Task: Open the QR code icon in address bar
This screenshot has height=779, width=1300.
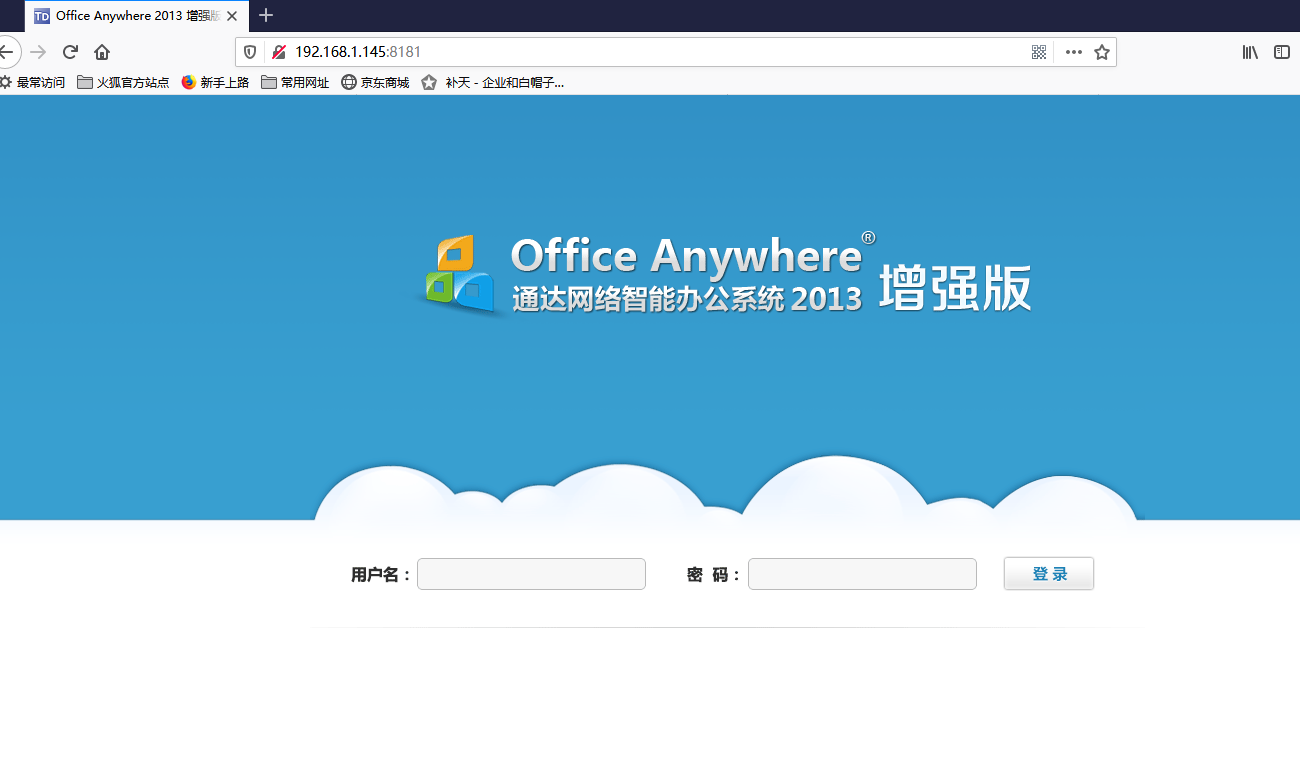Action: click(x=1039, y=52)
